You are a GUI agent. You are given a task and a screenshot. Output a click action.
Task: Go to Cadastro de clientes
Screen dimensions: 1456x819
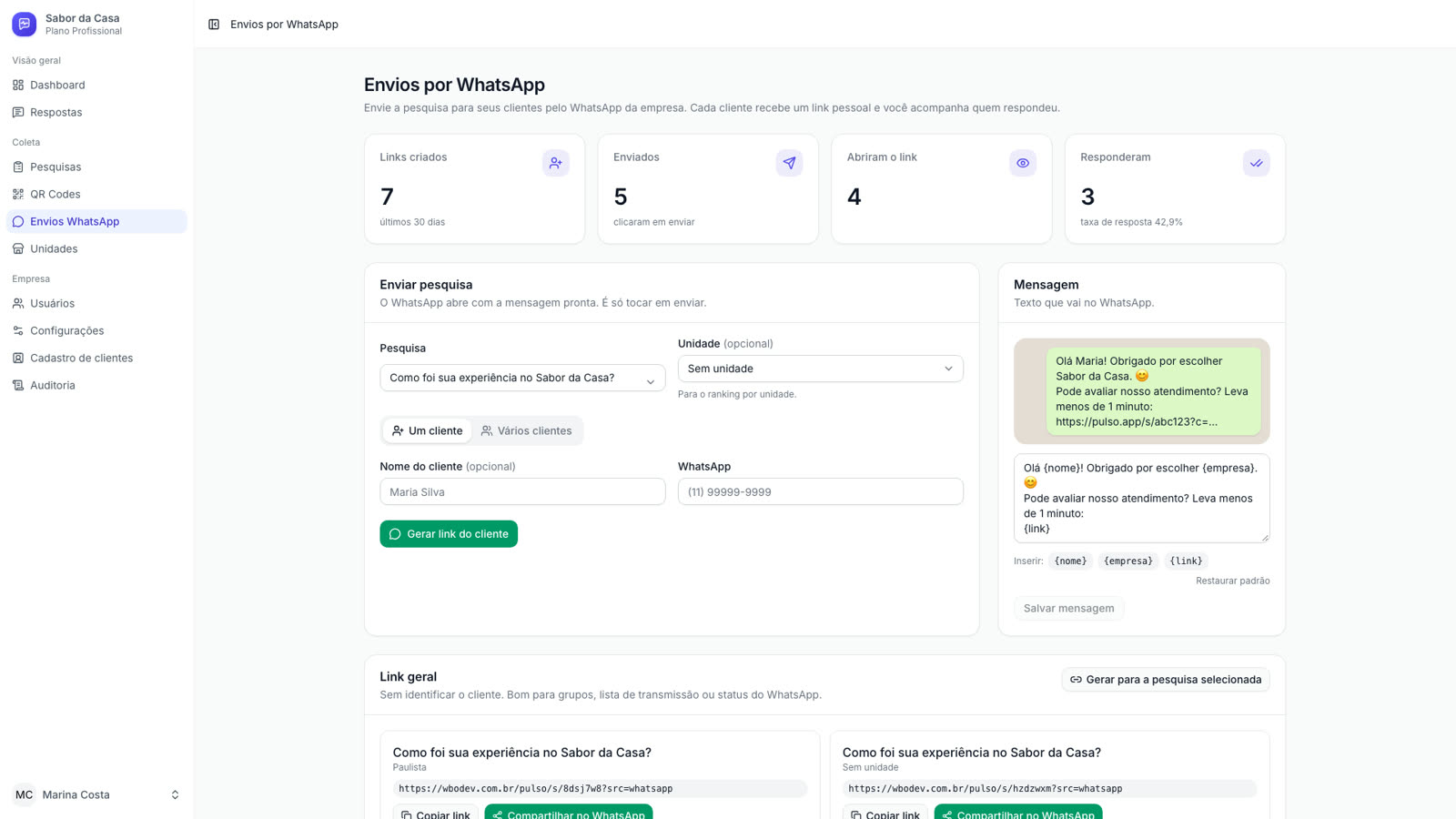coord(96,358)
